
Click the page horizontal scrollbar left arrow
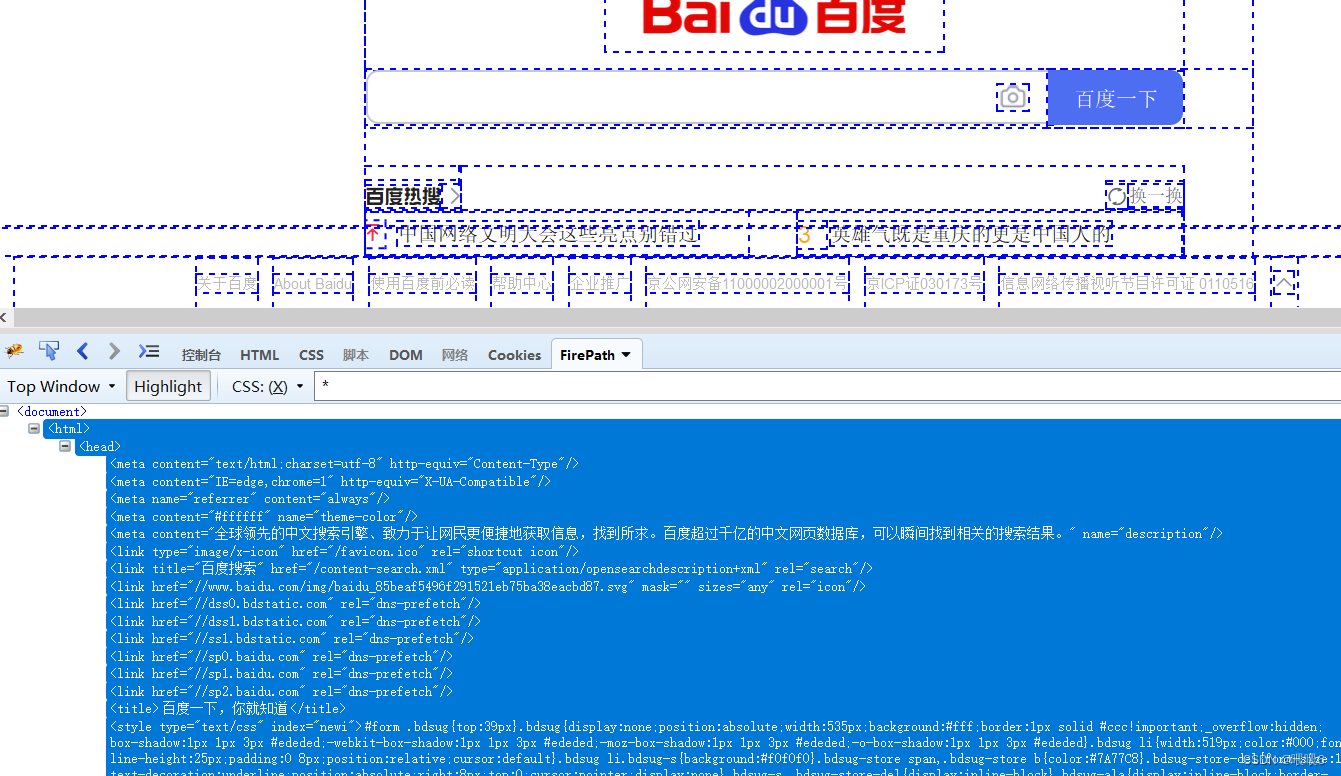(4, 317)
